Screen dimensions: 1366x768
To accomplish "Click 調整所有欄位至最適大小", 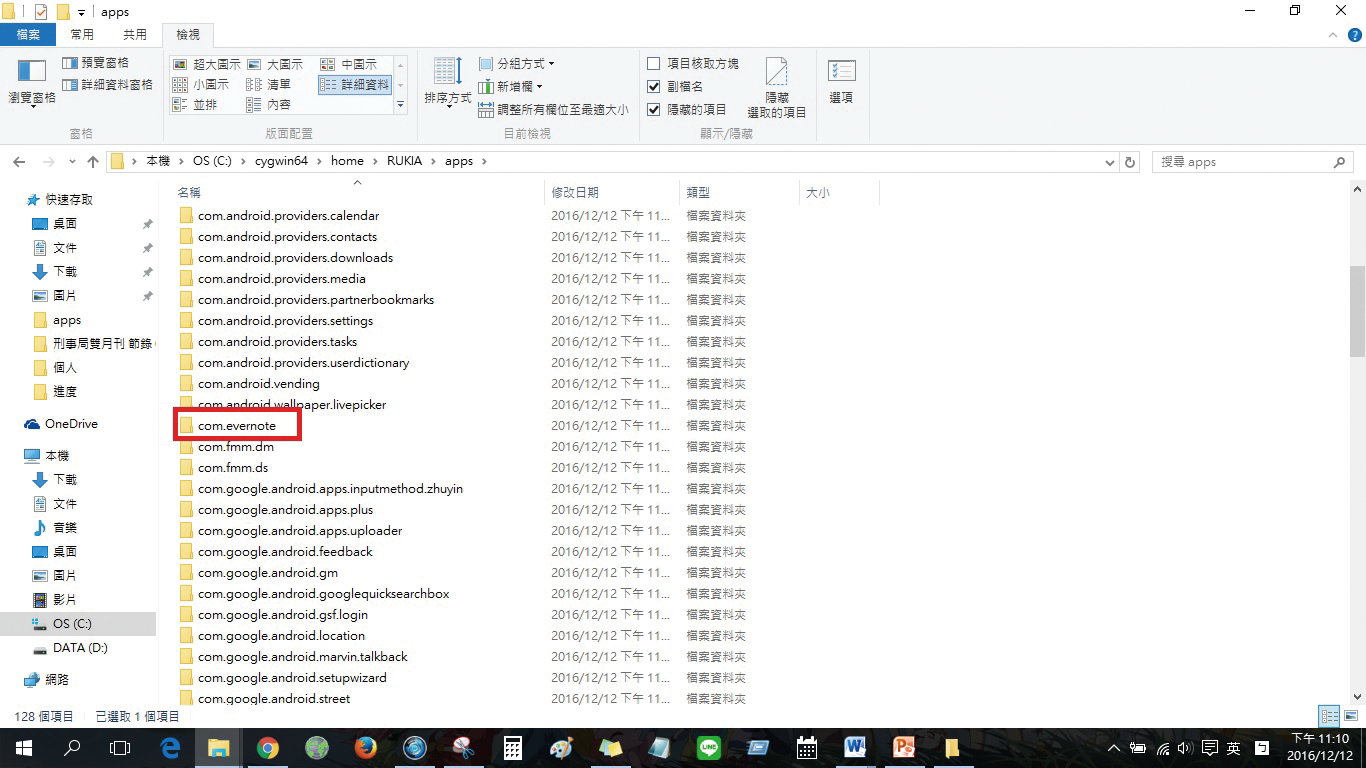I will [553, 110].
